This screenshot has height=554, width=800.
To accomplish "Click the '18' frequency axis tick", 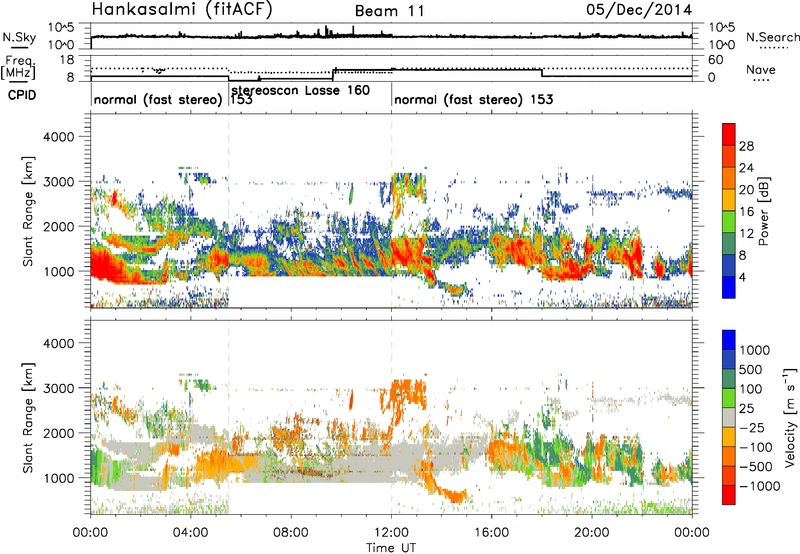I will point(66,60).
